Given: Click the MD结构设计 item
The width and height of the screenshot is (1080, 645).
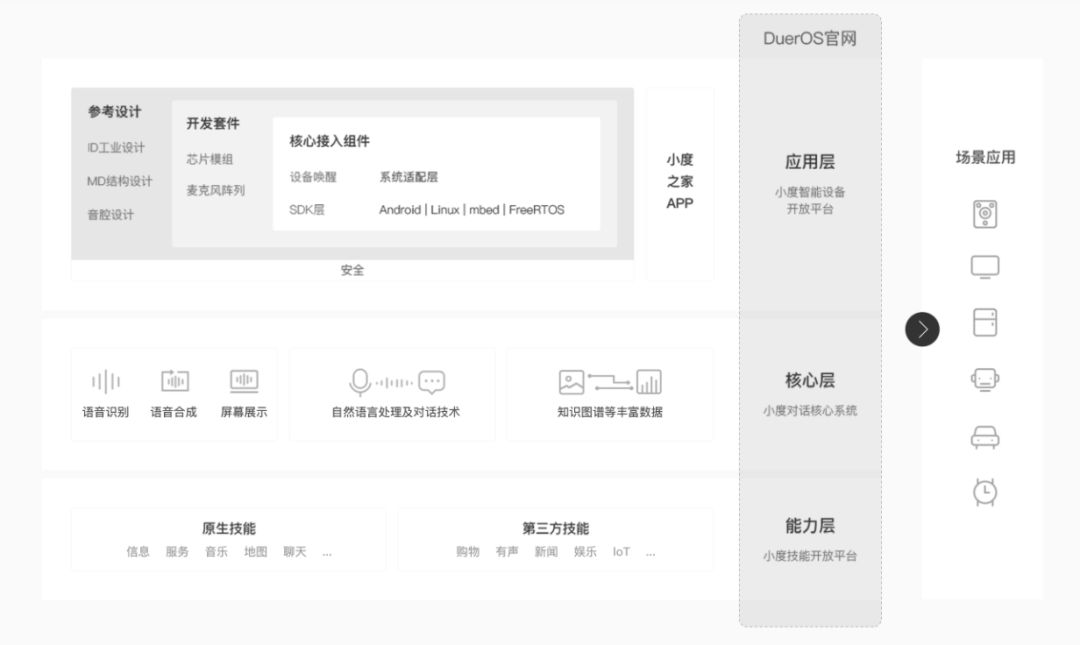Looking at the screenshot, I should (119, 181).
